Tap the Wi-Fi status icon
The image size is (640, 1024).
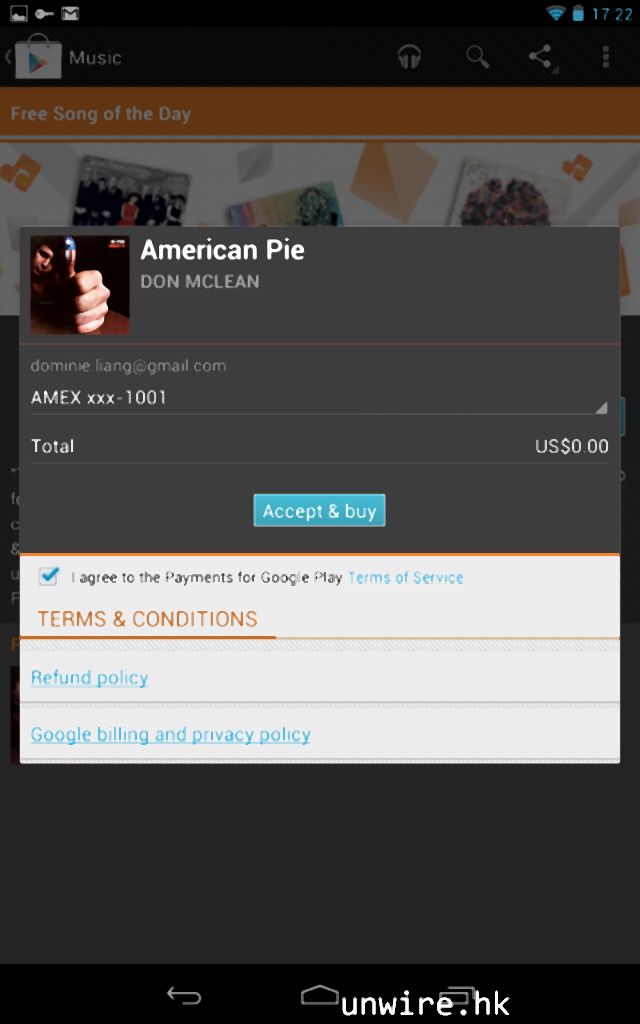tap(555, 13)
